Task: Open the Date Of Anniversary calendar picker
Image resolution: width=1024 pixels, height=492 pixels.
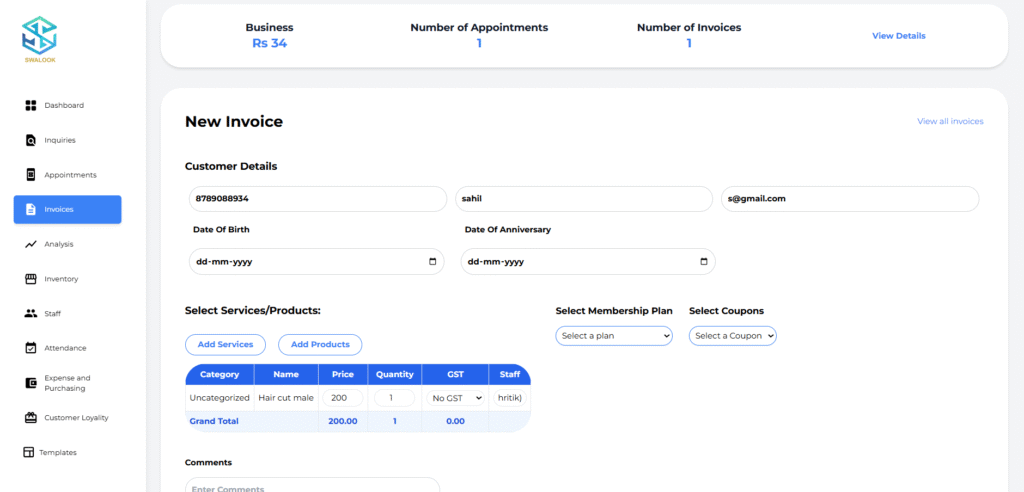Action: 704,262
